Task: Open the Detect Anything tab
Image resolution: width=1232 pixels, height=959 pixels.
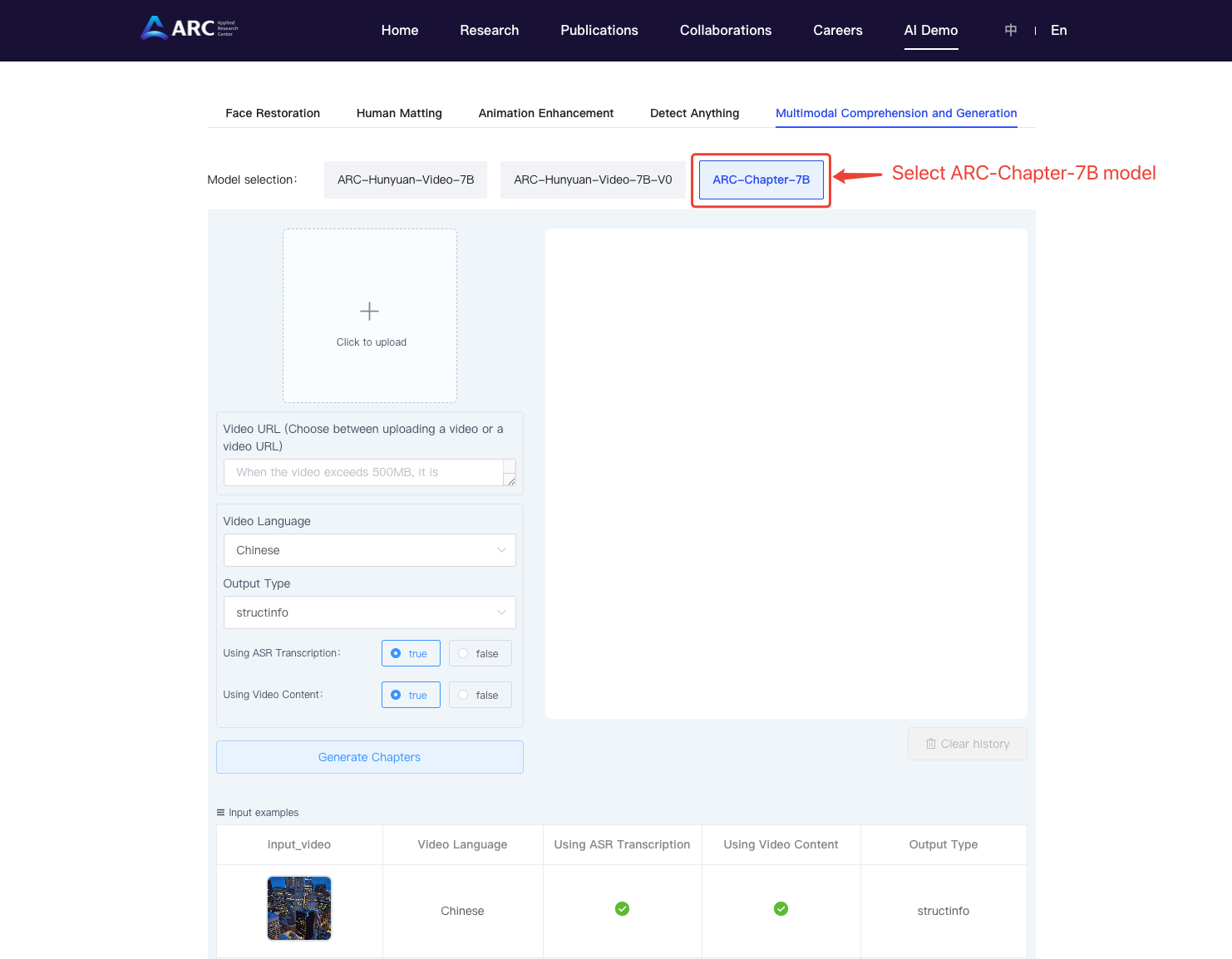Action: 694,113
